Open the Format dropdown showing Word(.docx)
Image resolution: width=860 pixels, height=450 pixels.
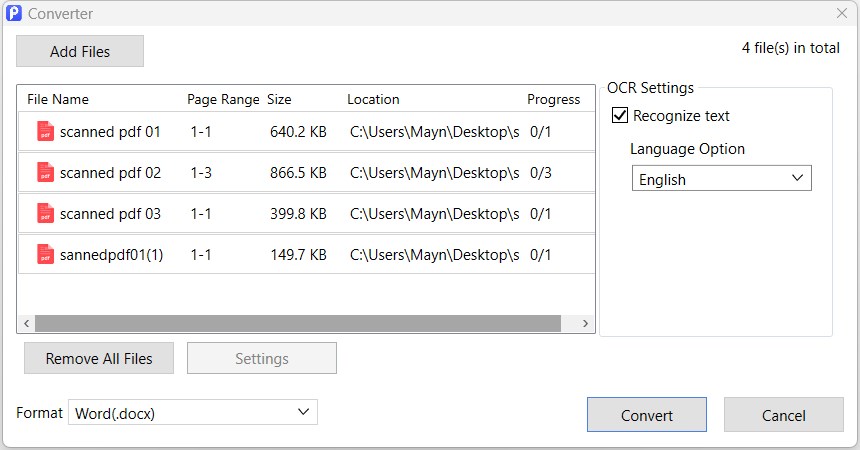pos(192,412)
